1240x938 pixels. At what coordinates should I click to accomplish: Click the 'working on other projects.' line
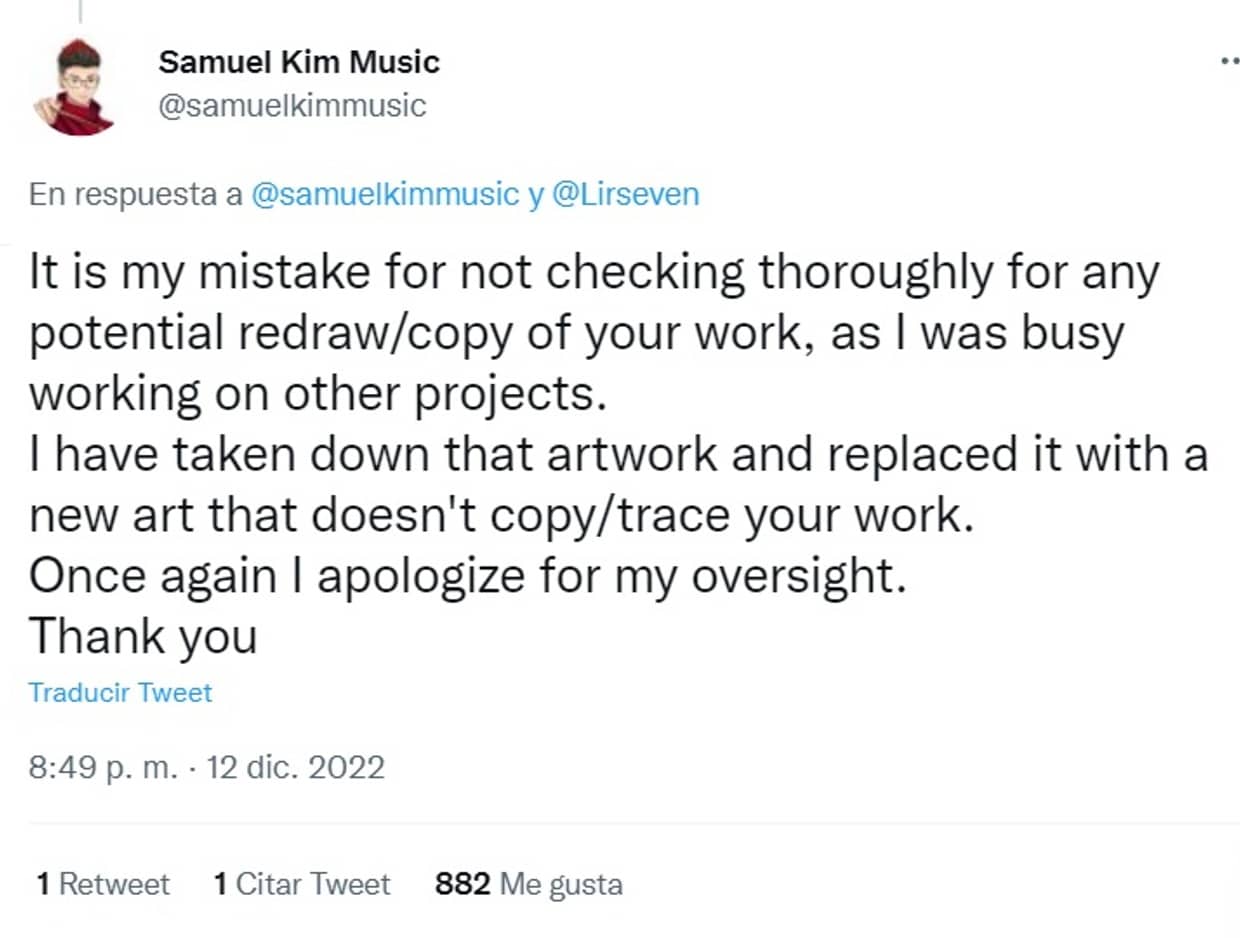tap(318, 394)
